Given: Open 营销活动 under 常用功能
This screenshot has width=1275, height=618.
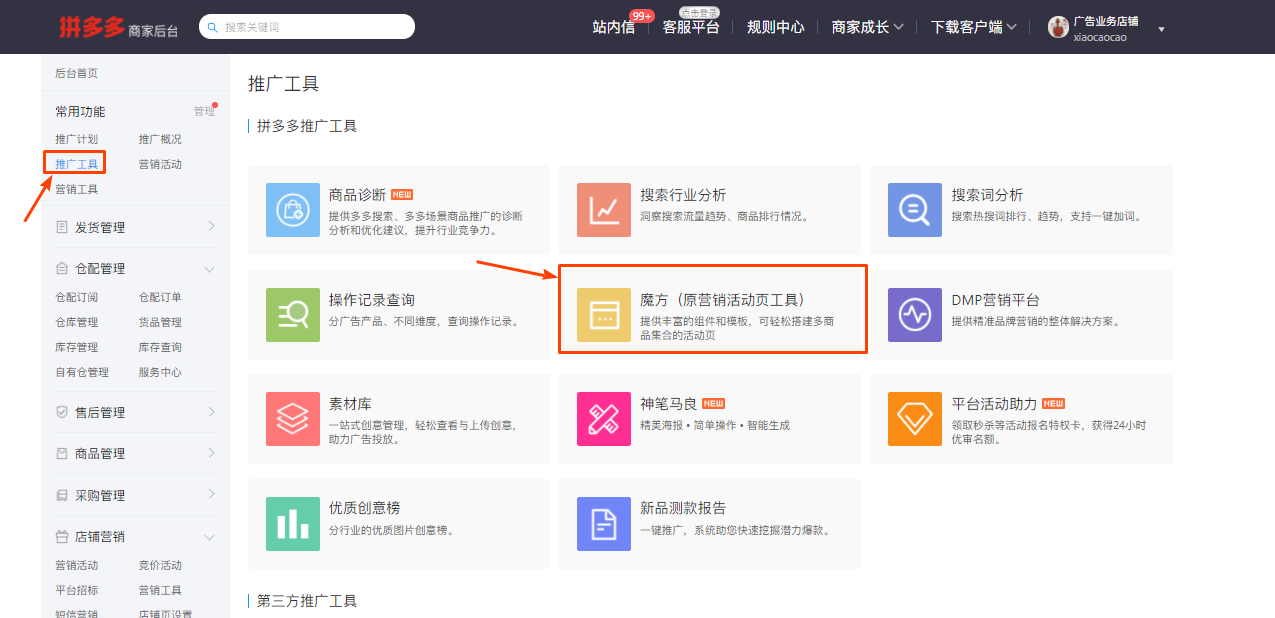Looking at the screenshot, I should [160, 164].
